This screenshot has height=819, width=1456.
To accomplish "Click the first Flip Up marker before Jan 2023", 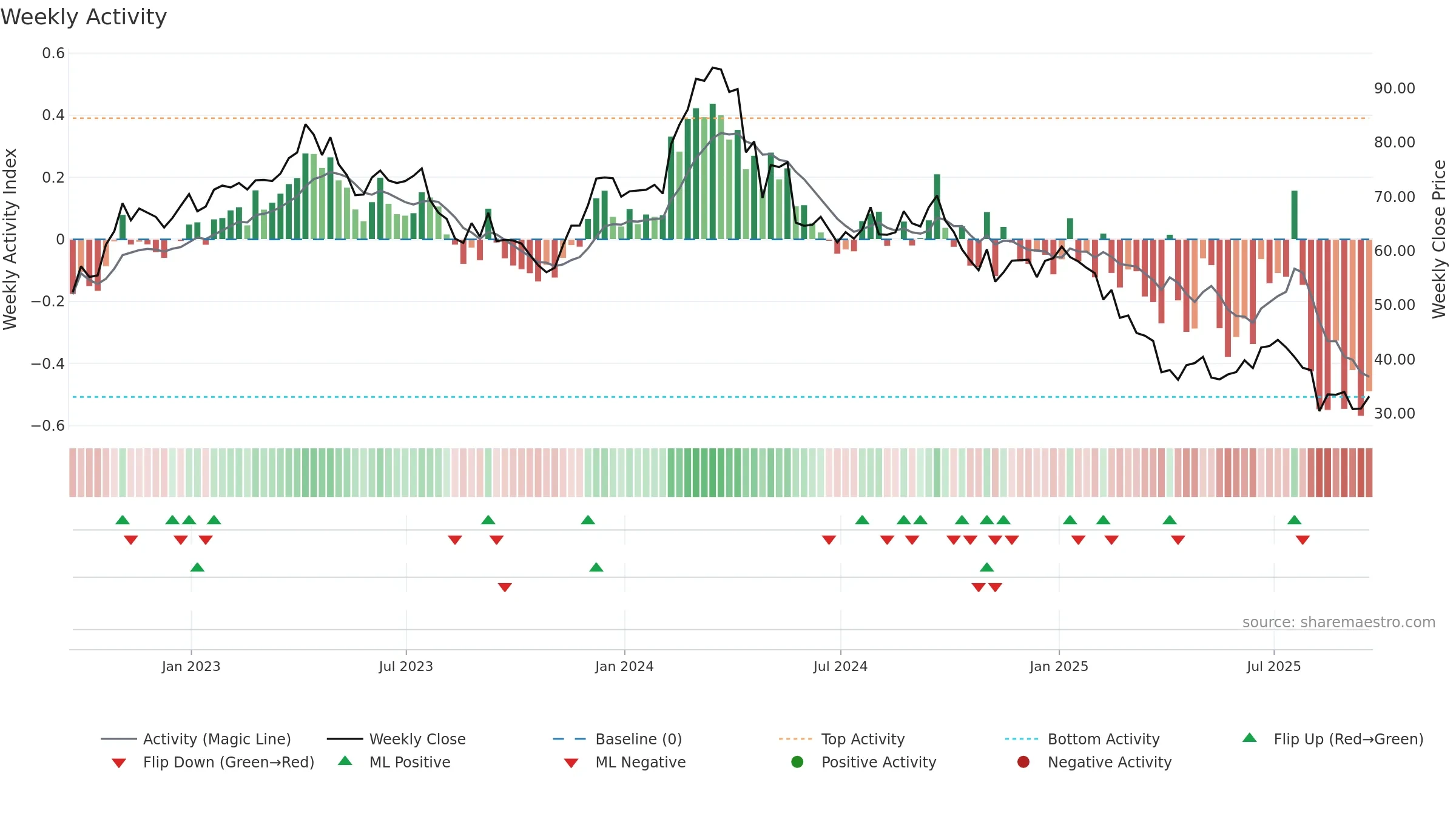I will coord(123,520).
